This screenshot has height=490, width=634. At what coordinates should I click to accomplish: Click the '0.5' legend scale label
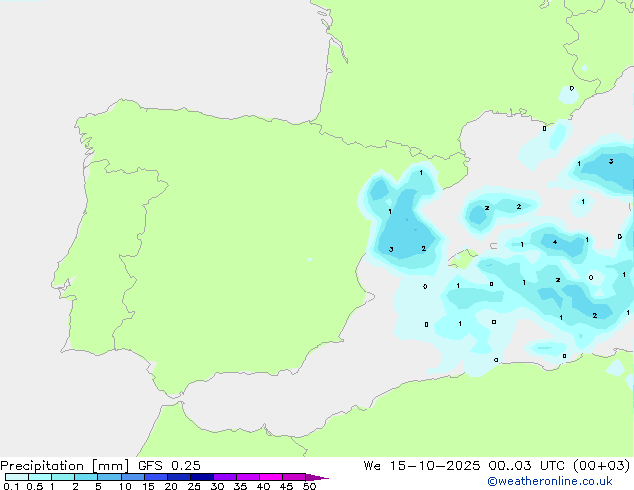click(x=35, y=486)
